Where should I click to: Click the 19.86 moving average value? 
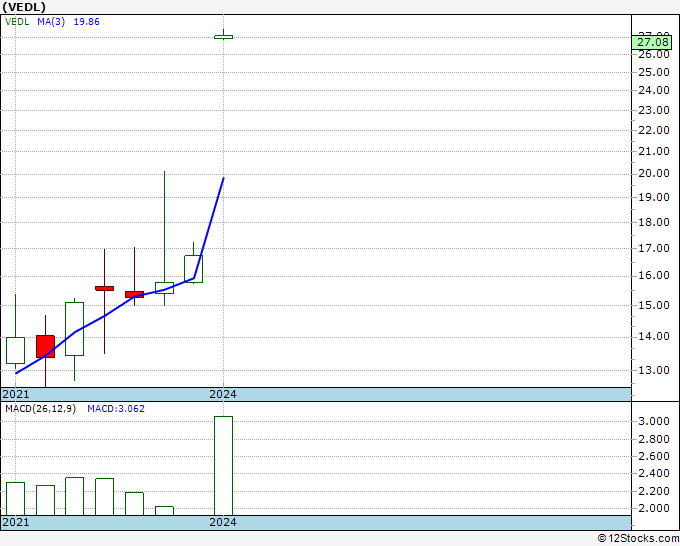tap(87, 22)
